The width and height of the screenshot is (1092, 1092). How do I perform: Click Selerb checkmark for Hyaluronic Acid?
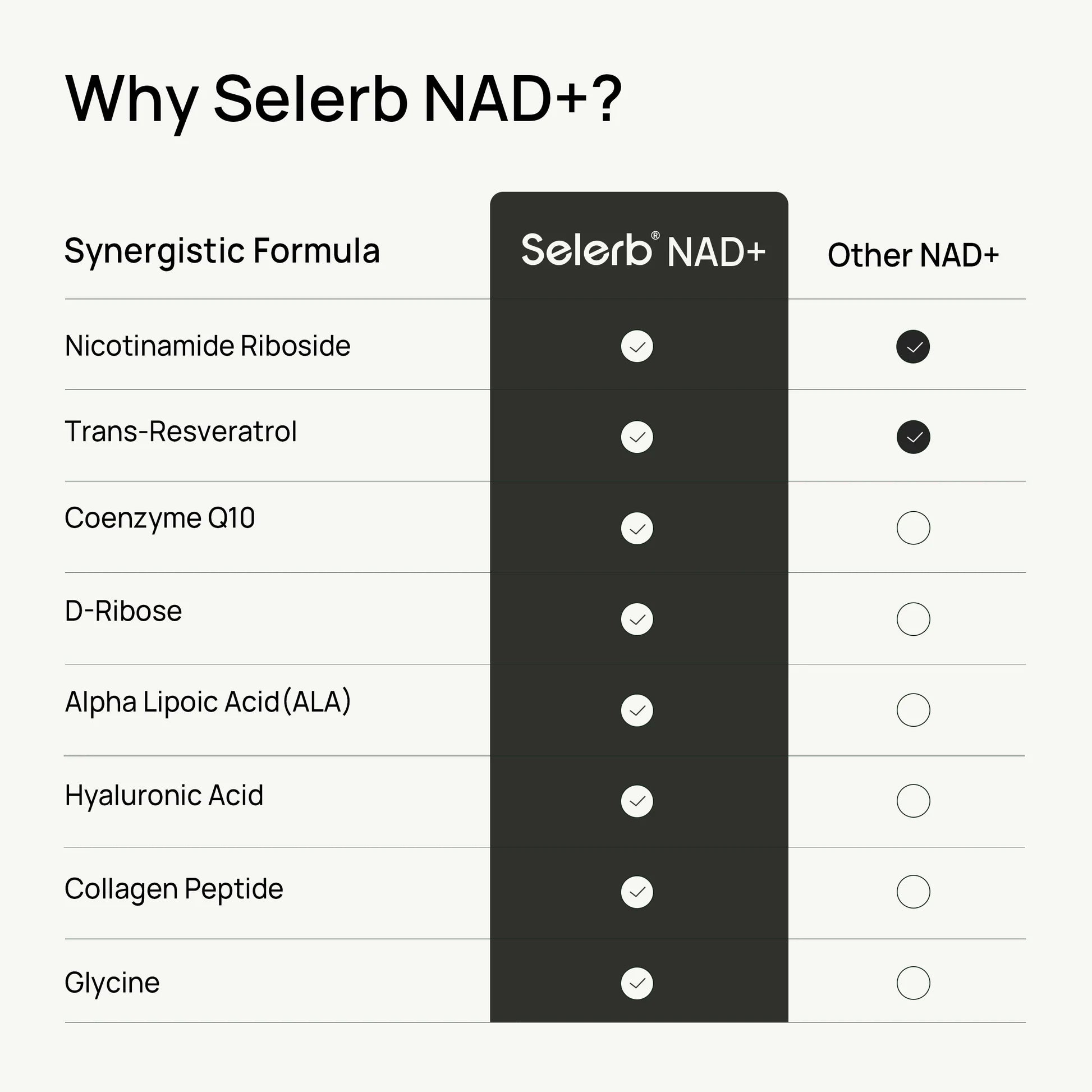637,801
